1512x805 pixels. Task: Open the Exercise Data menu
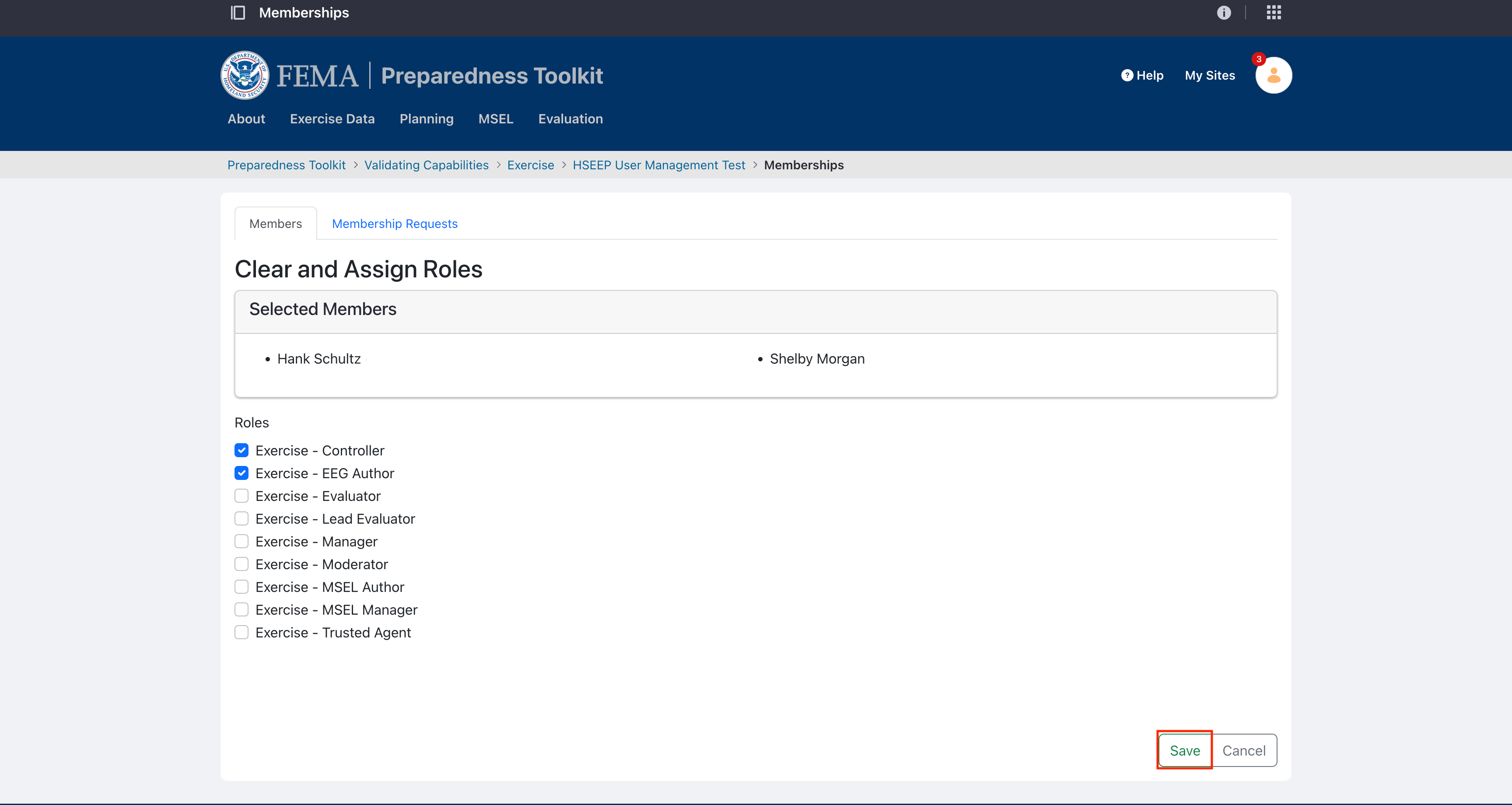pyautogui.click(x=332, y=119)
